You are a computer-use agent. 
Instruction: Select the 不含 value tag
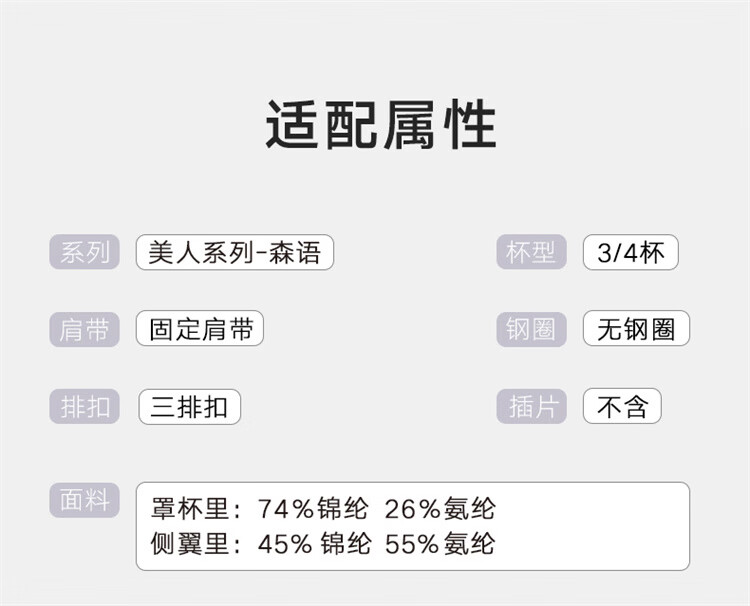[x=622, y=406]
